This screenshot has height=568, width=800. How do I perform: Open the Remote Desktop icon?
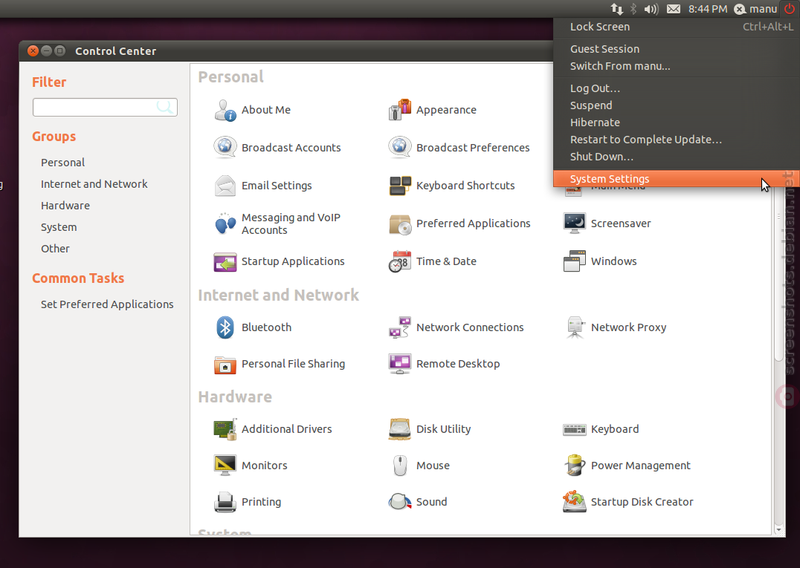click(x=399, y=364)
